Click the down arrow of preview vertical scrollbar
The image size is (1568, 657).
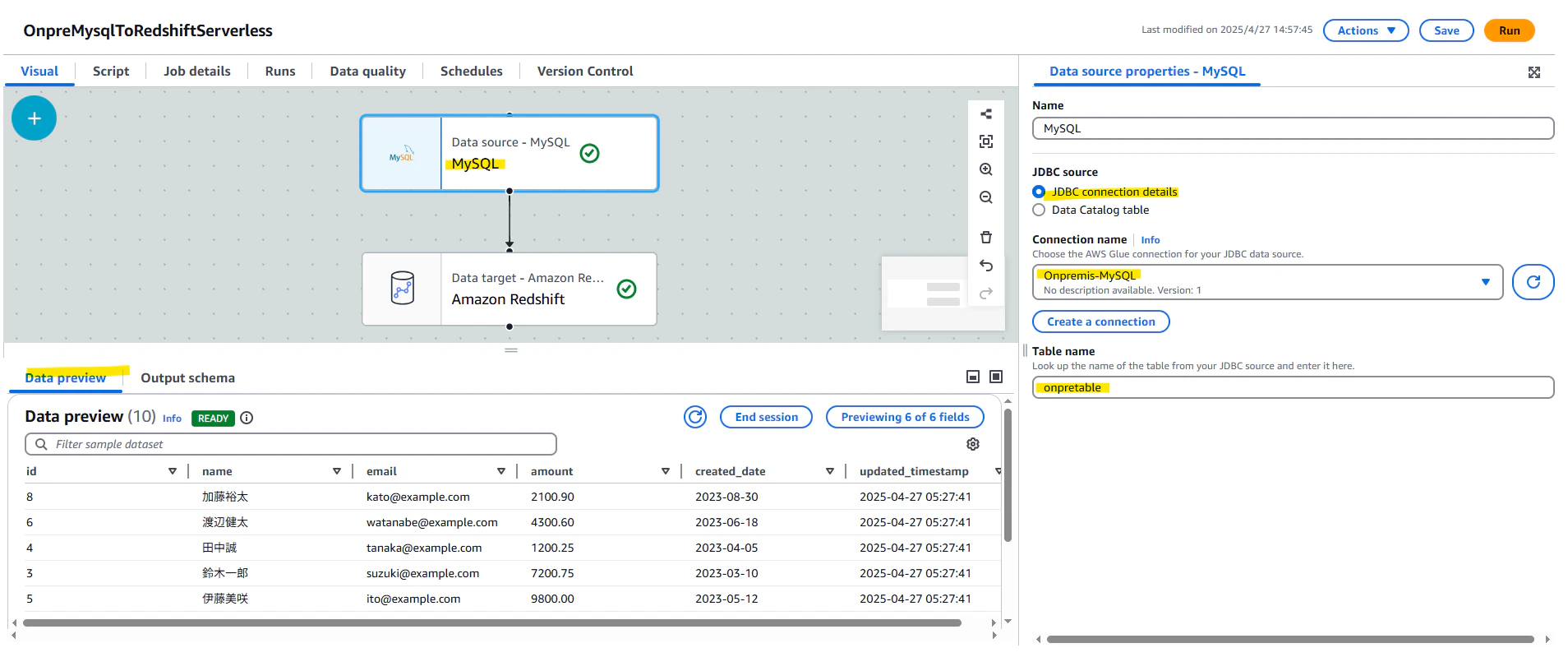[x=1008, y=622]
